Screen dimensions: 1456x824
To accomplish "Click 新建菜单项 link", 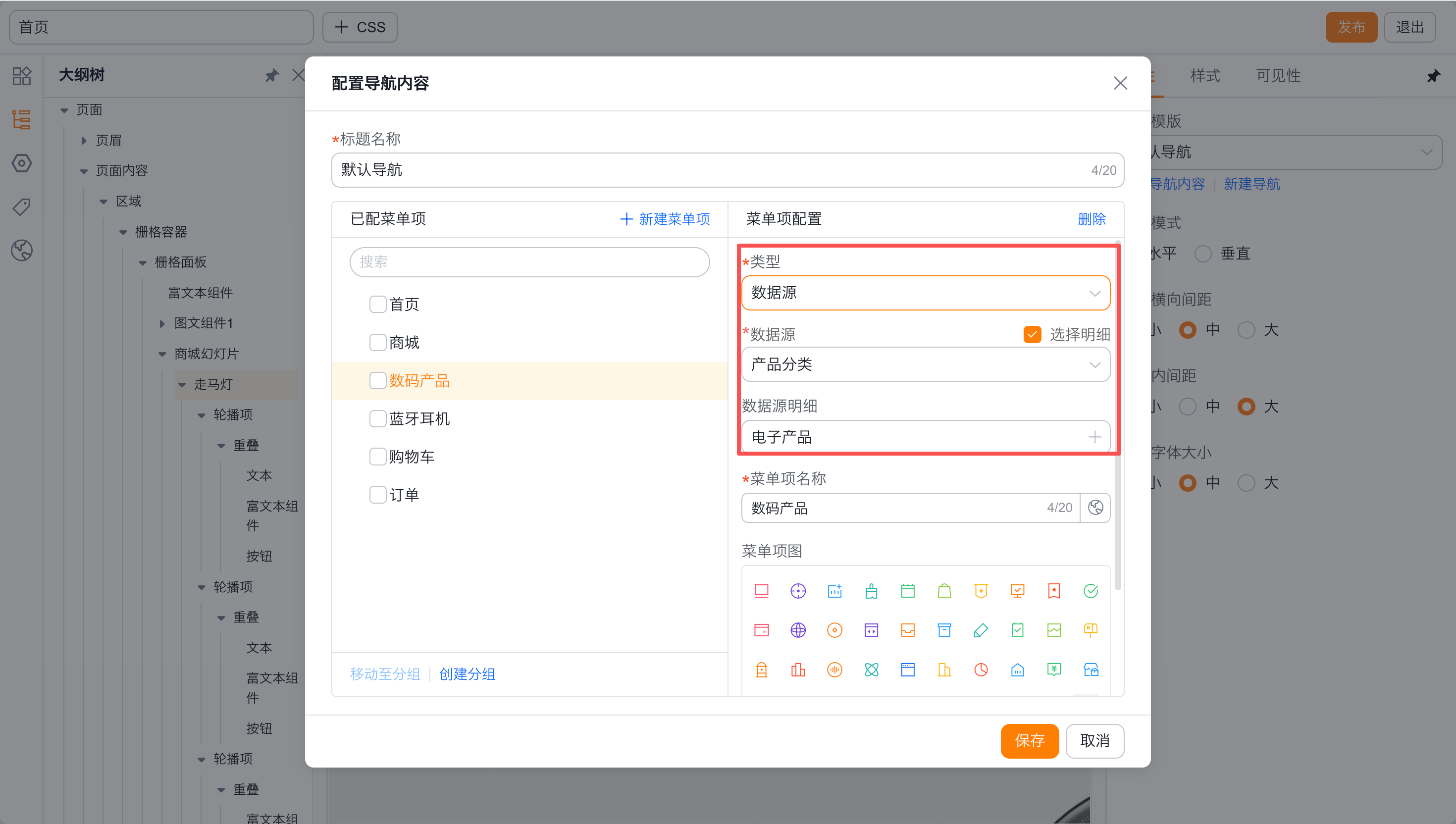I will (665, 219).
